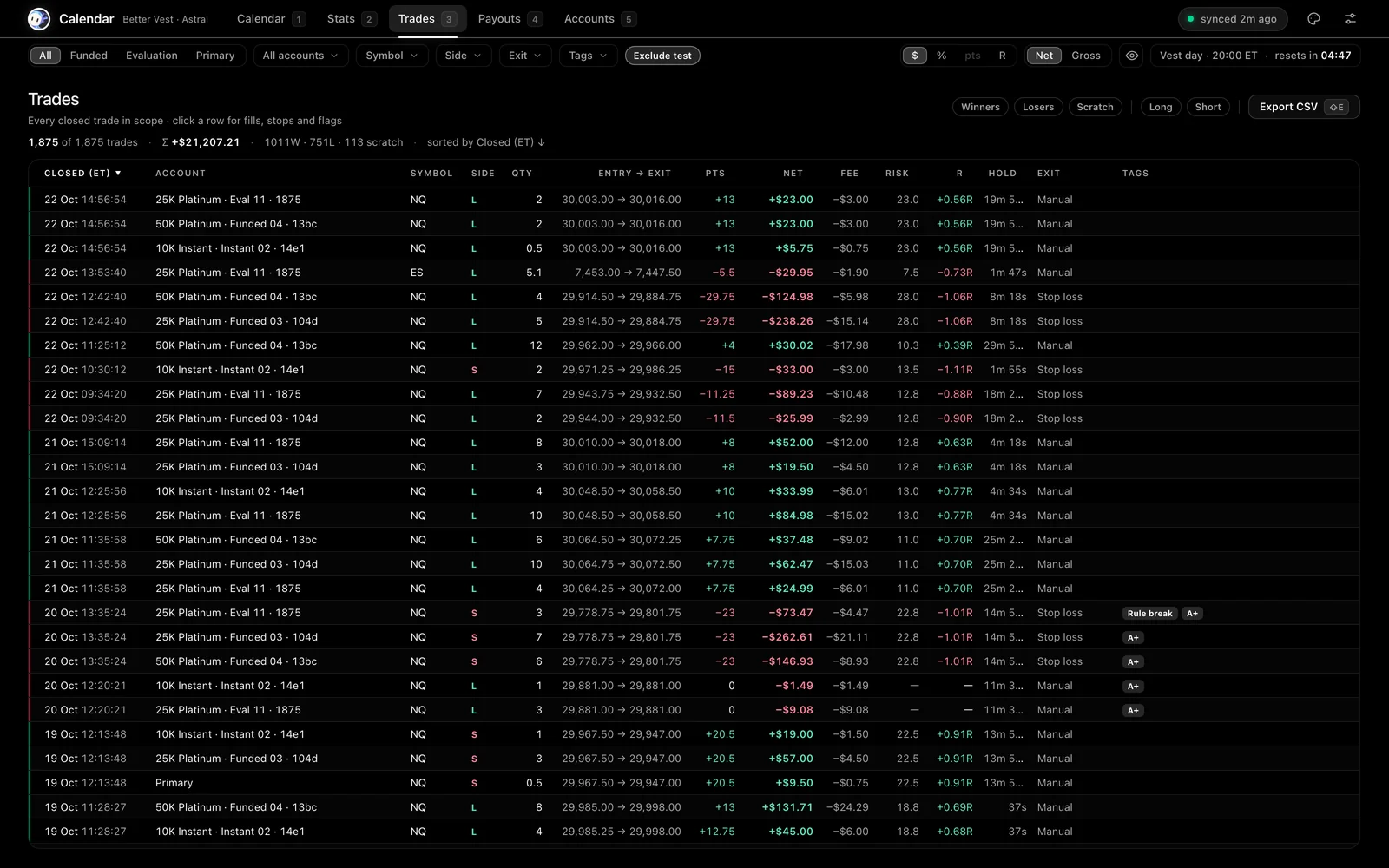Open the settings sliders icon

click(x=1350, y=18)
